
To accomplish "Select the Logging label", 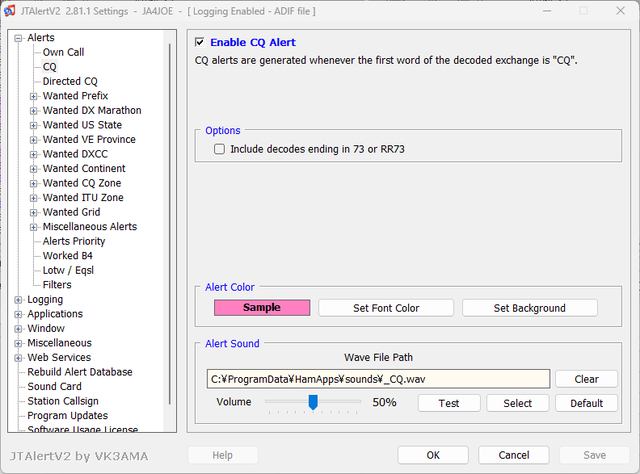I will tap(45, 299).
